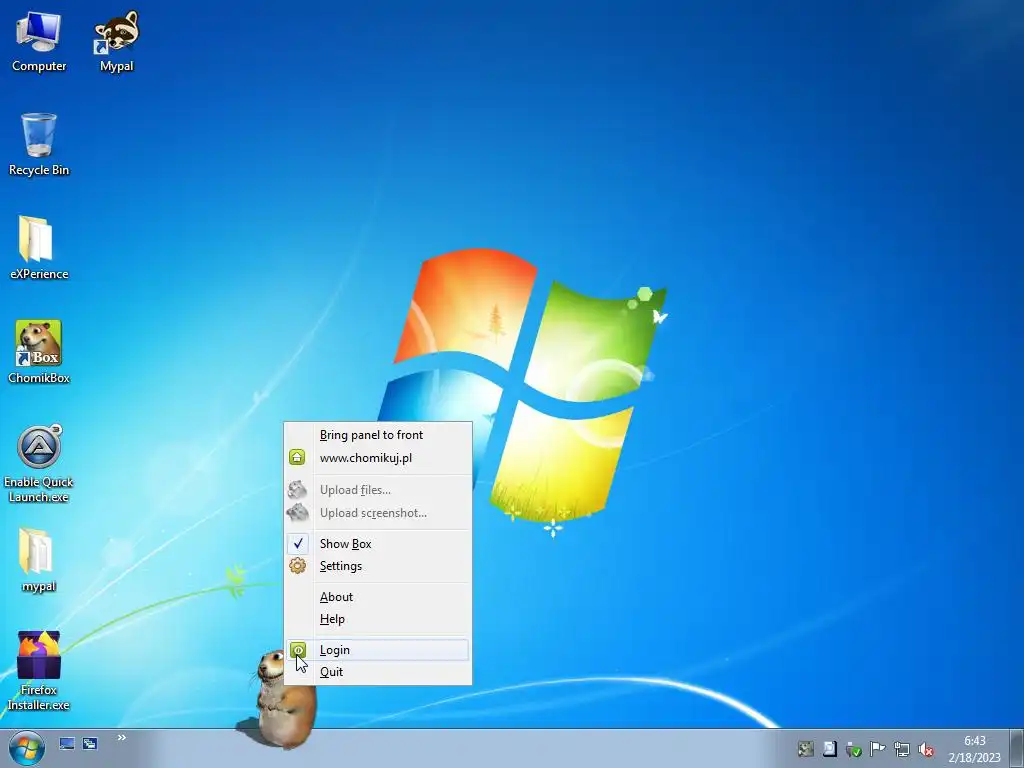The image size is (1024, 768).
Task: Select Quit in the context menu
Action: pos(377,672)
